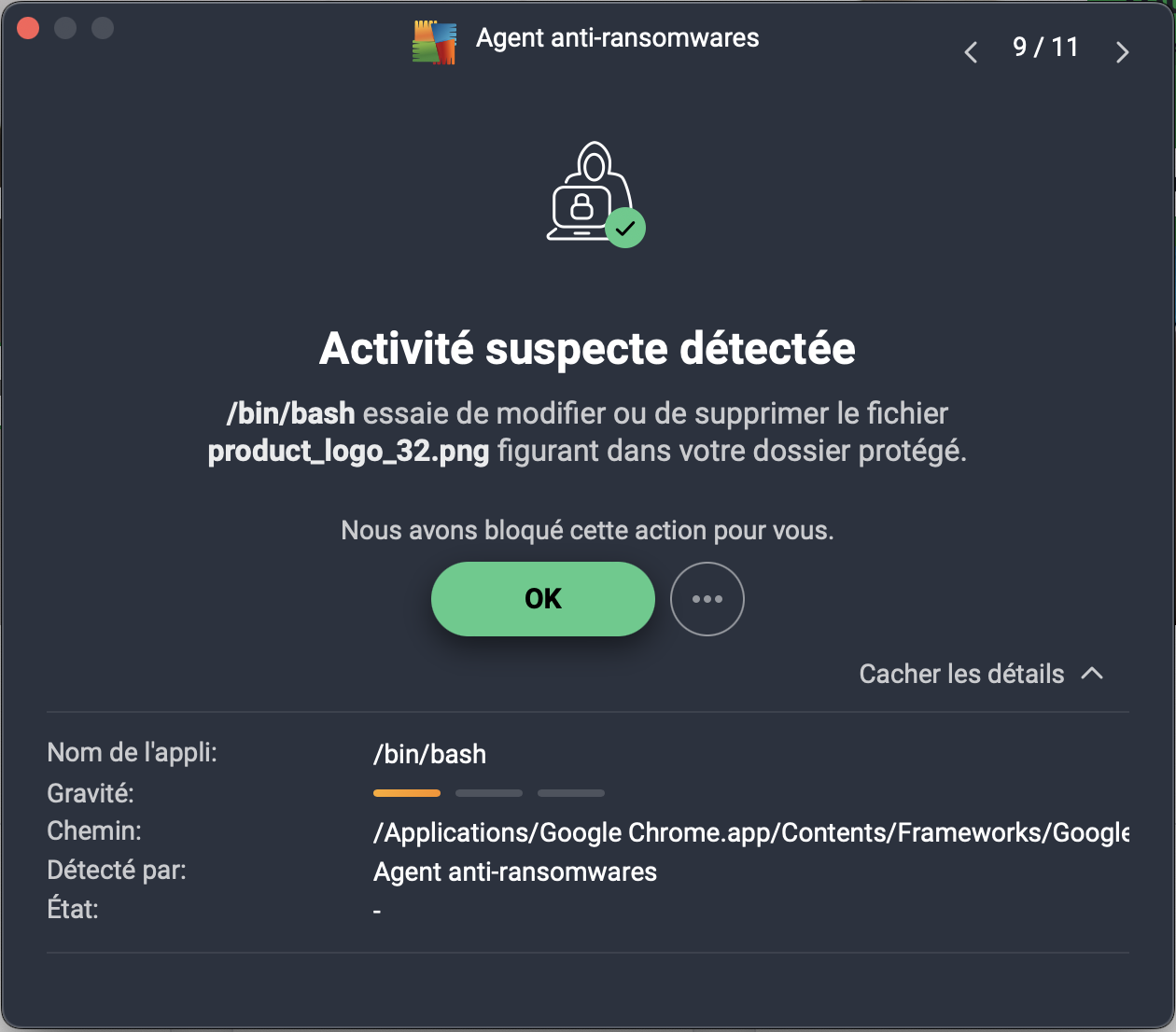Viewport: 1176px width, 1032px height.
Task: Close the alert window with the red button
Action: [x=28, y=28]
